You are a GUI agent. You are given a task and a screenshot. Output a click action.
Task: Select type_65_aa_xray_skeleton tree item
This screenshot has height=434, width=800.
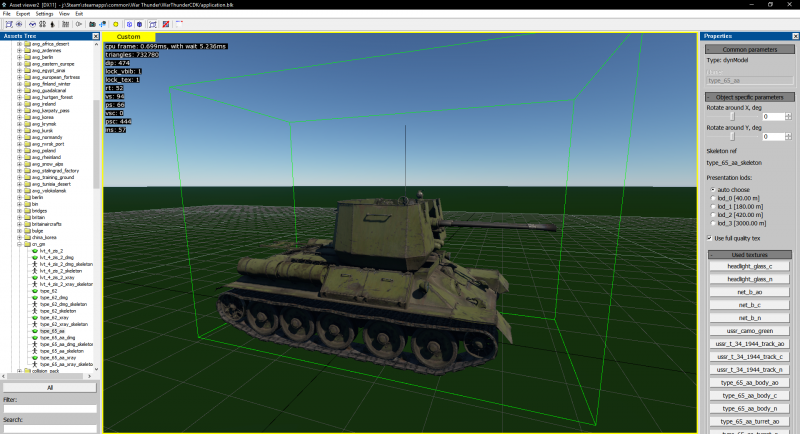pos(66,365)
